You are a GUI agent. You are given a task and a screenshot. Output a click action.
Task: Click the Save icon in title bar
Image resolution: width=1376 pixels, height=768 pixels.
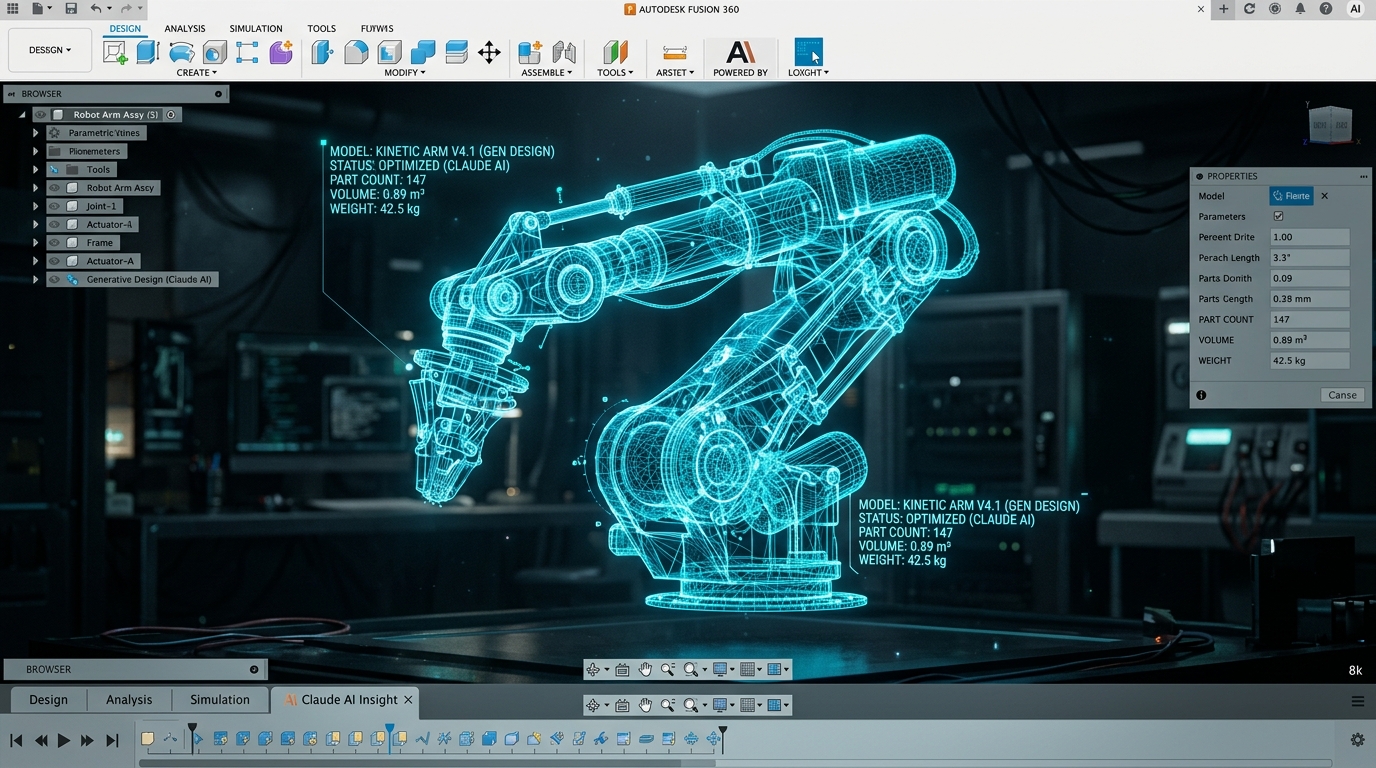(71, 9)
